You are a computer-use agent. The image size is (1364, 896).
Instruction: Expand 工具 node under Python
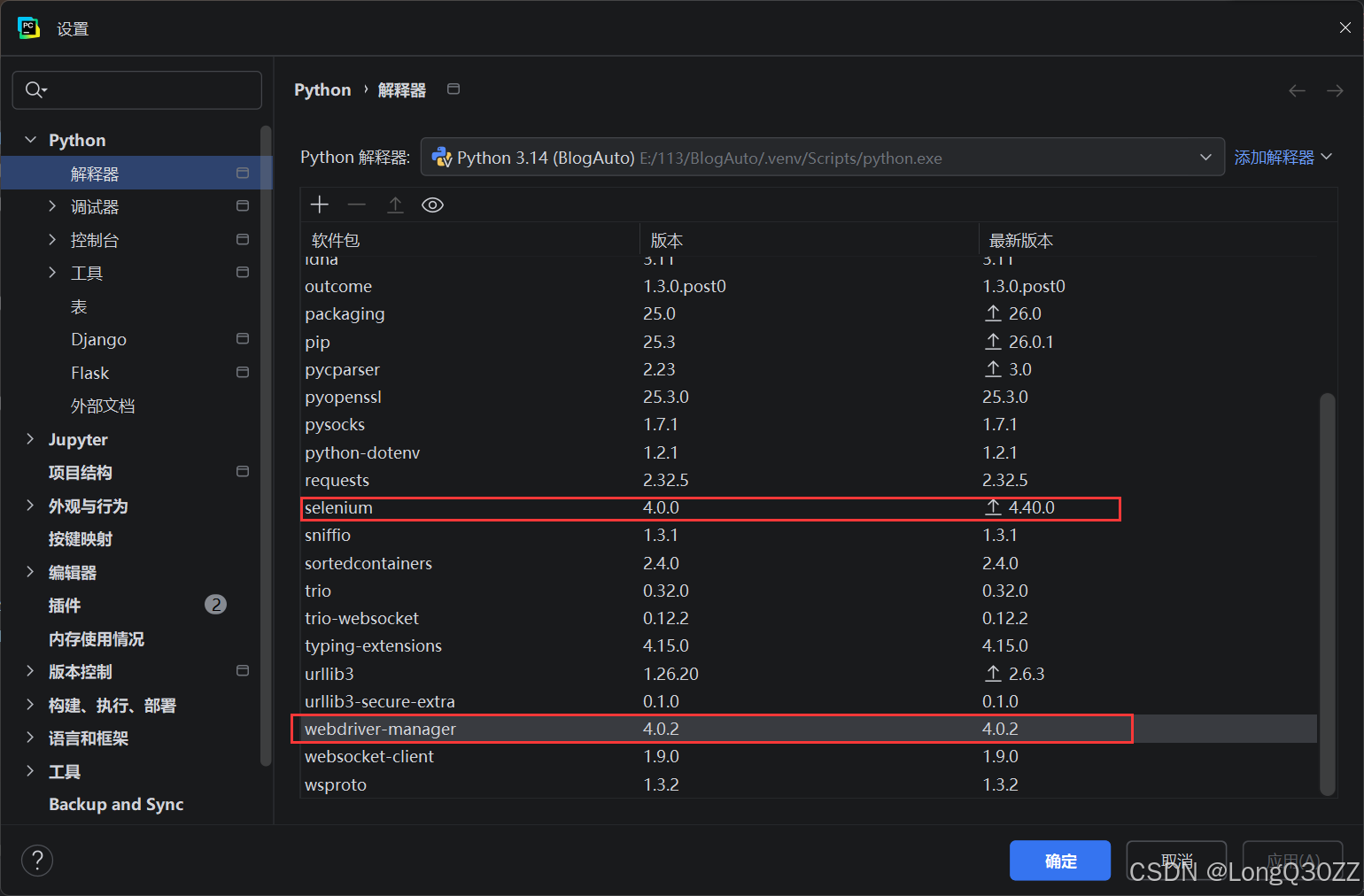click(52, 273)
